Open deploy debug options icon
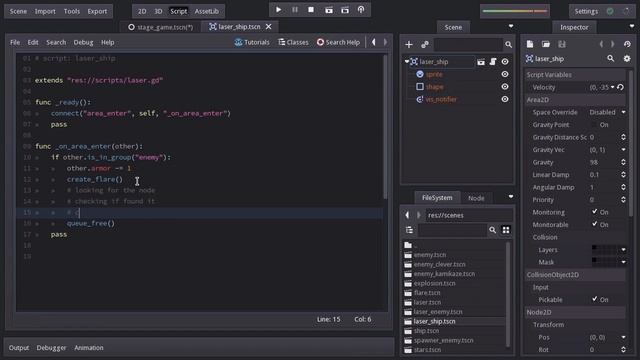The width and height of the screenshot is (640, 360). click(361, 9)
